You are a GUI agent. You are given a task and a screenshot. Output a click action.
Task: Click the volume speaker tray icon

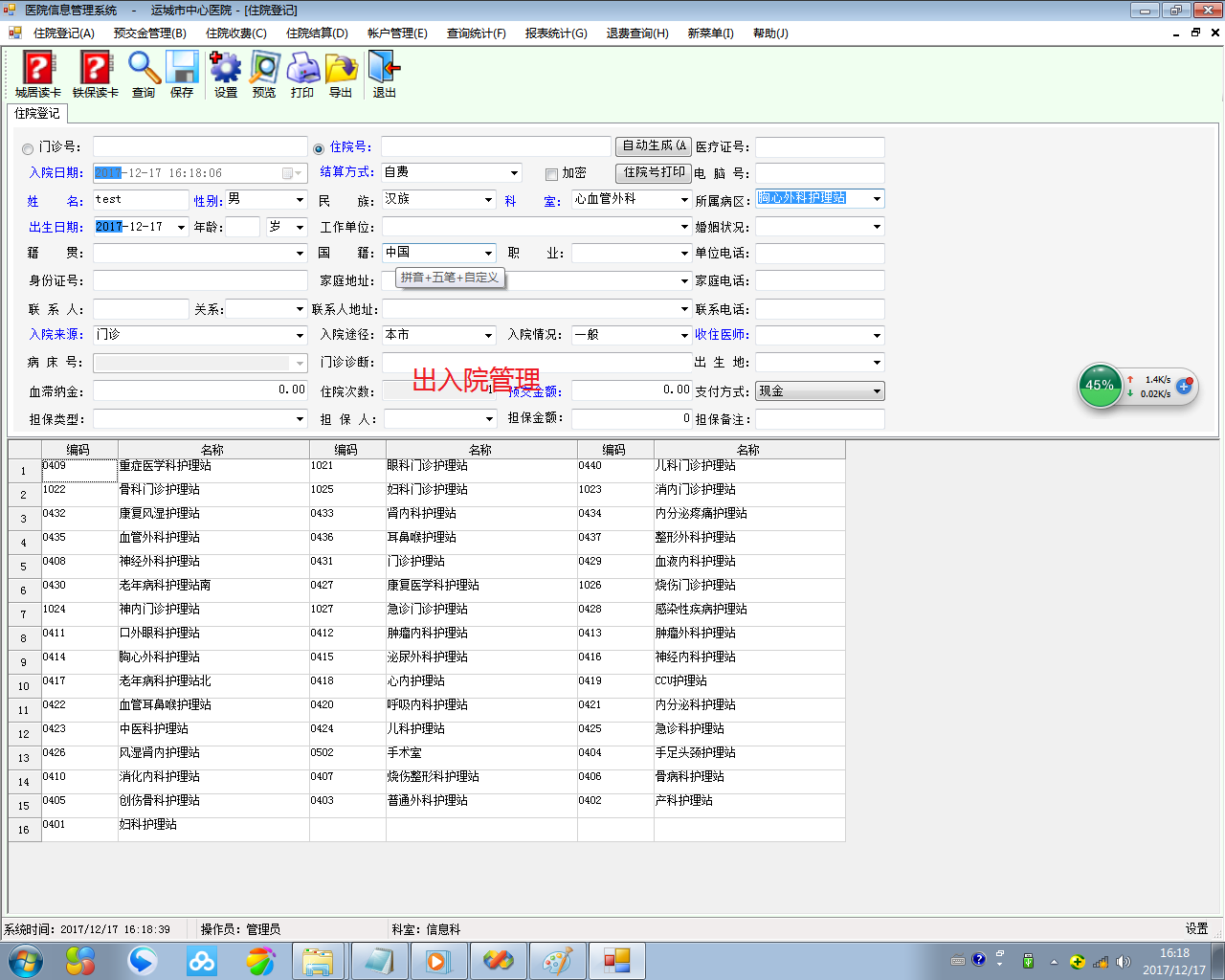(1123, 962)
